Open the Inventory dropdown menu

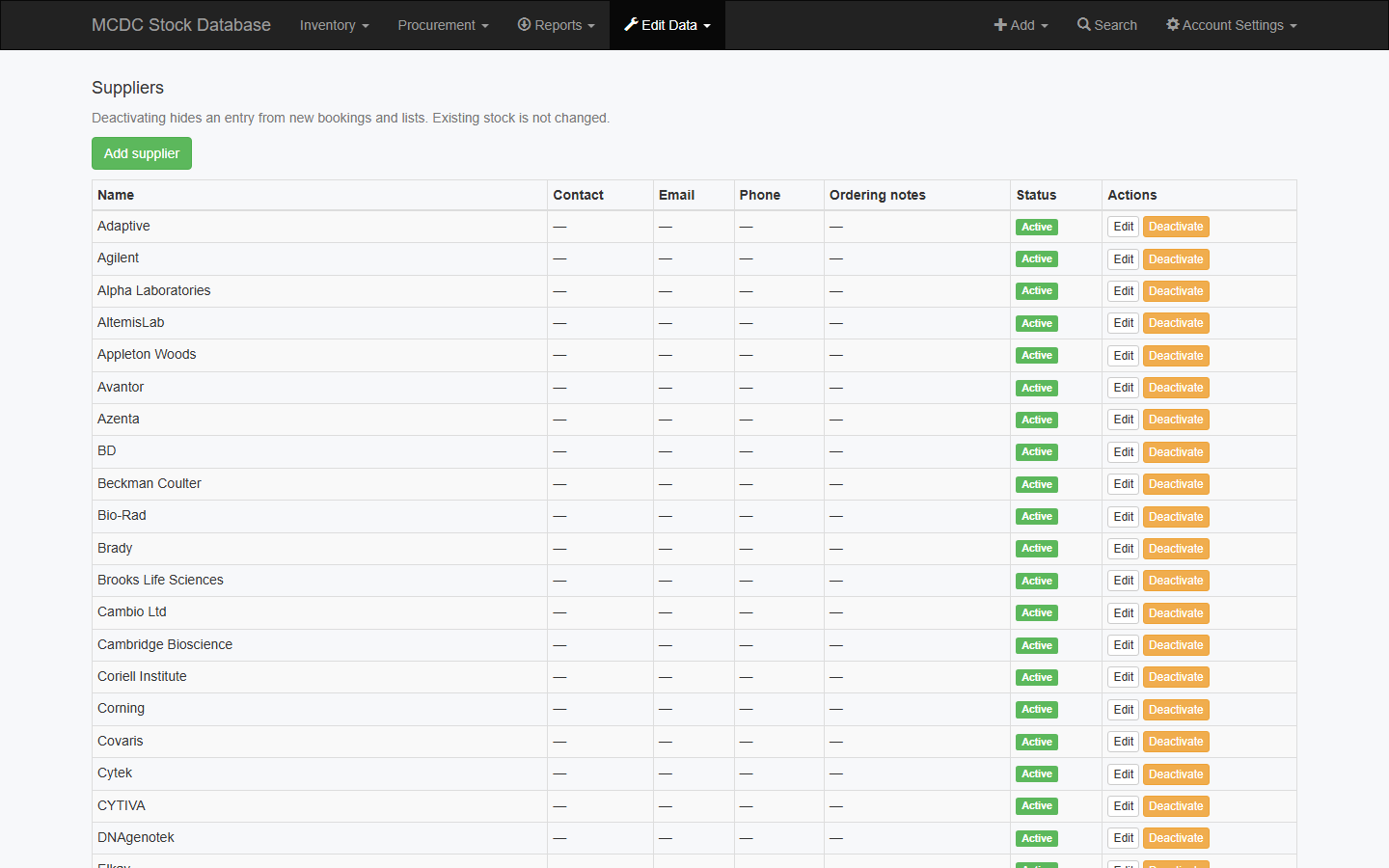pos(334,25)
